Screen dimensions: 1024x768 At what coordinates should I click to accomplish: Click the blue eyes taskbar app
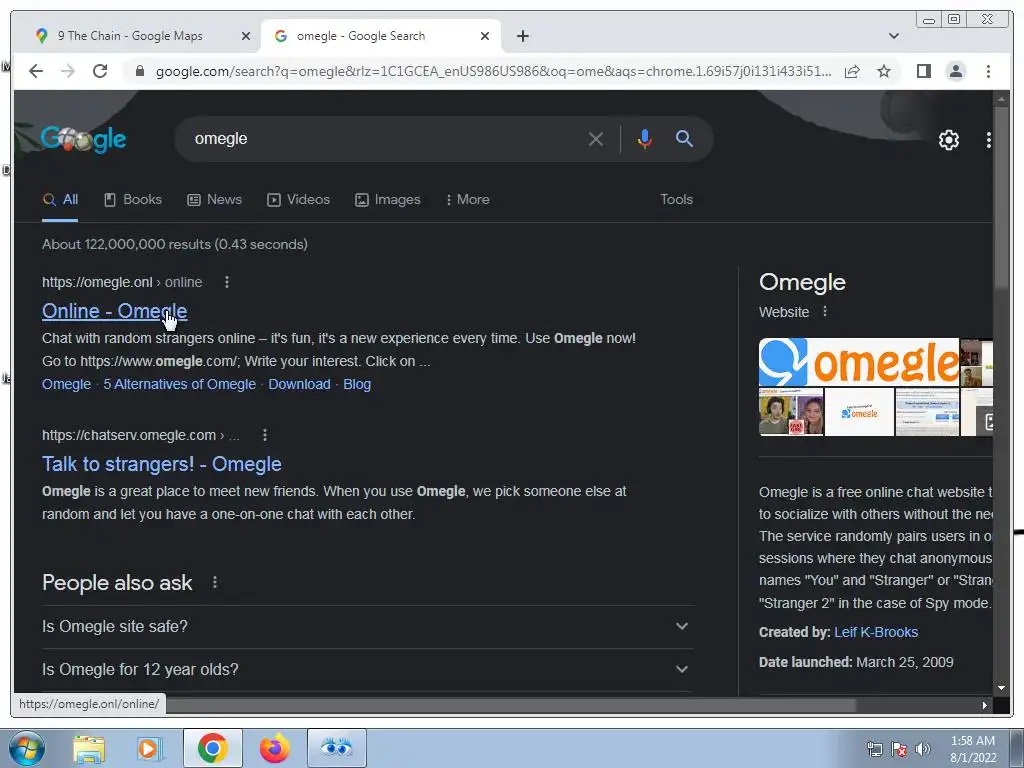click(x=336, y=748)
